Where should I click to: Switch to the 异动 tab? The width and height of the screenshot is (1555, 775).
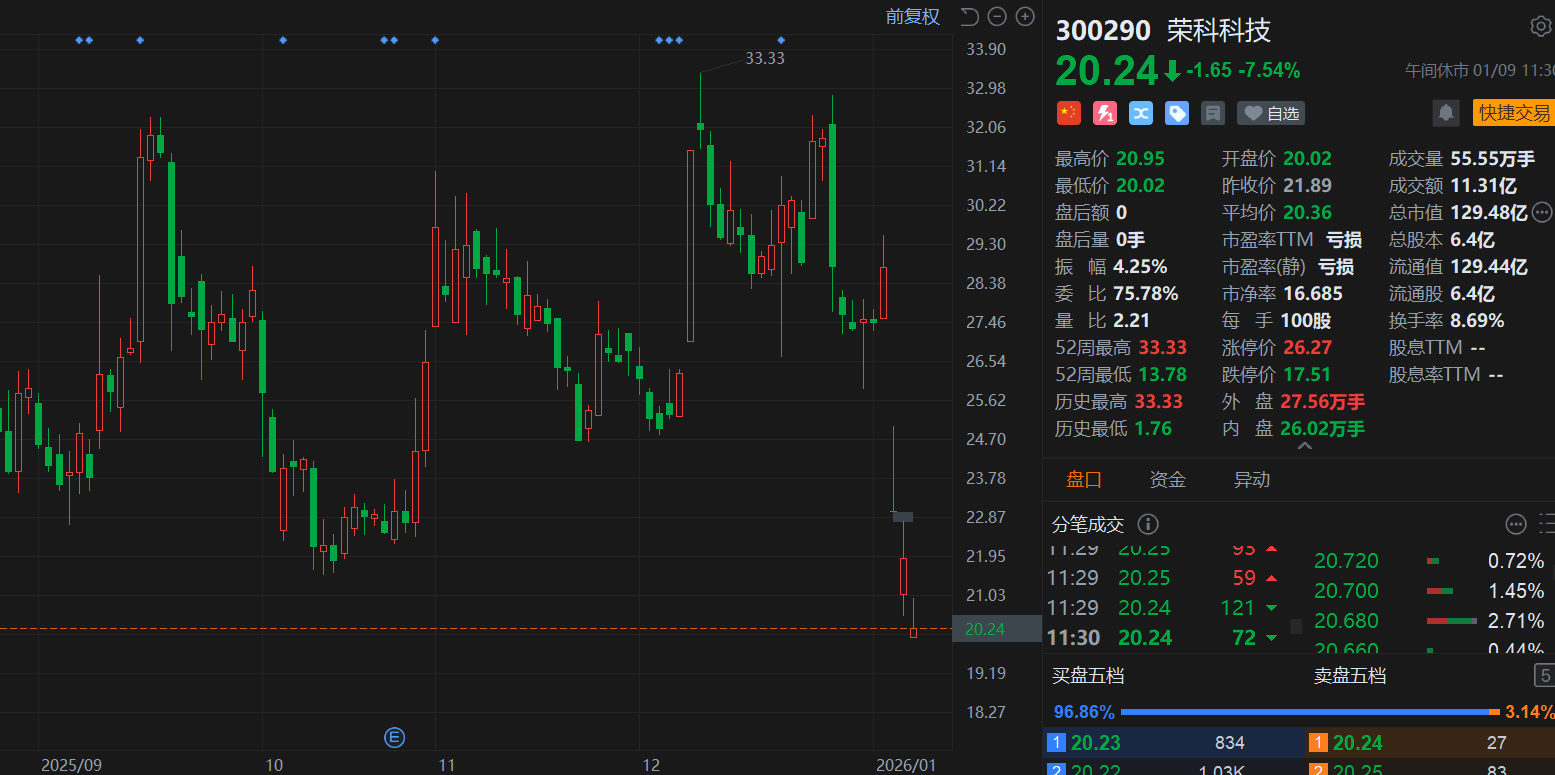[x=1251, y=480]
